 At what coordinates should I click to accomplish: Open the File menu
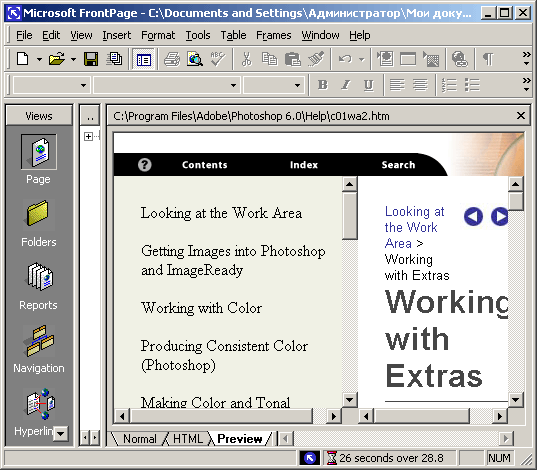24,35
